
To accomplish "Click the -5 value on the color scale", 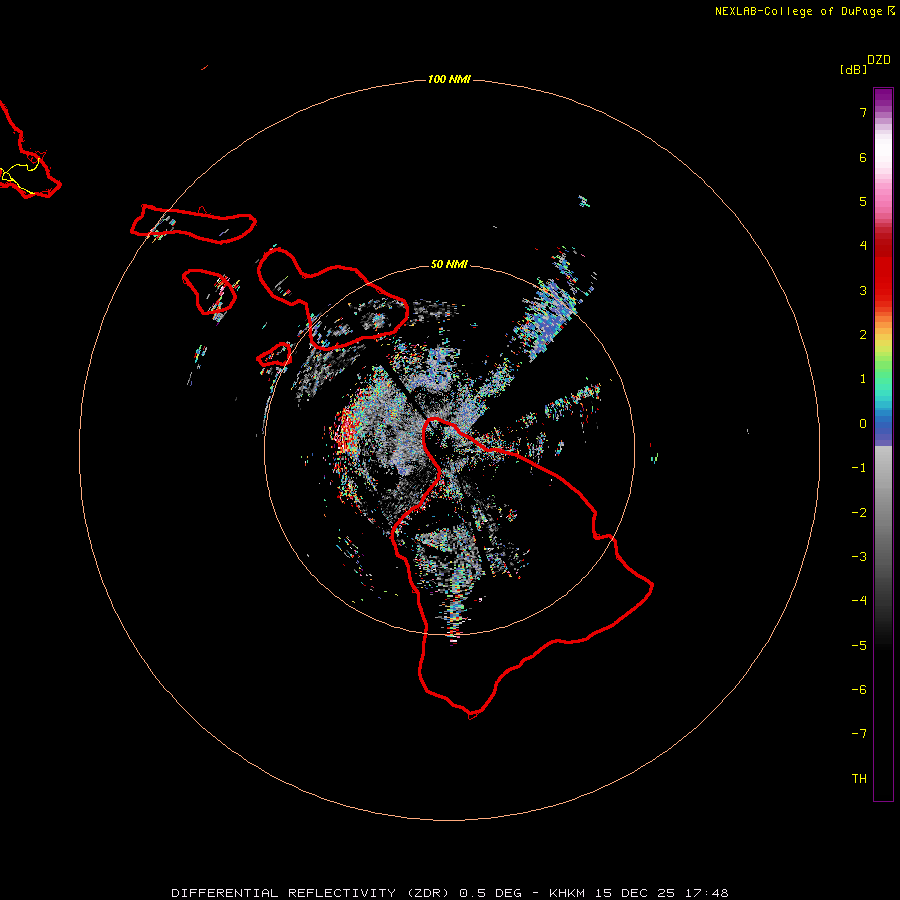I will [x=859, y=646].
